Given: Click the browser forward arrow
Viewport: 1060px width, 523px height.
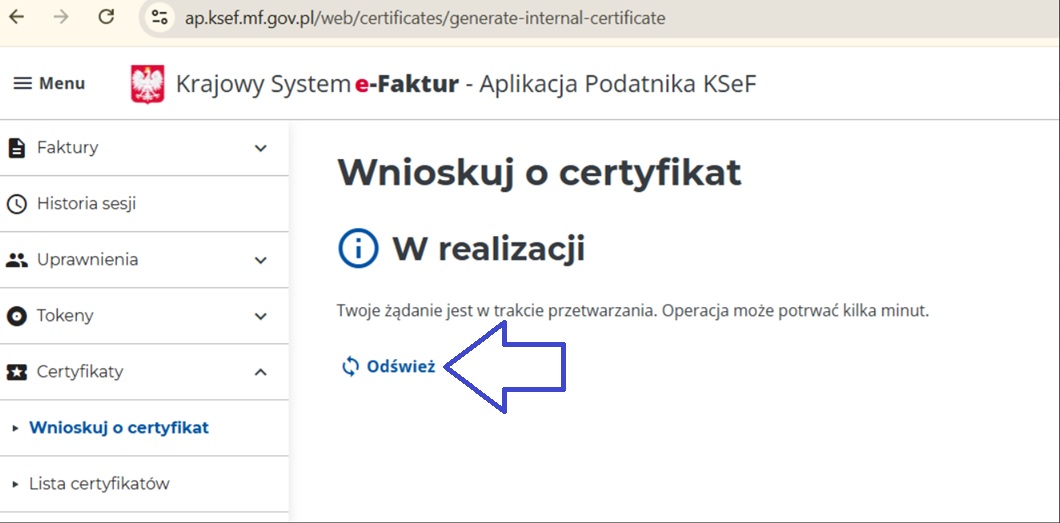Looking at the screenshot, I should 61,18.
